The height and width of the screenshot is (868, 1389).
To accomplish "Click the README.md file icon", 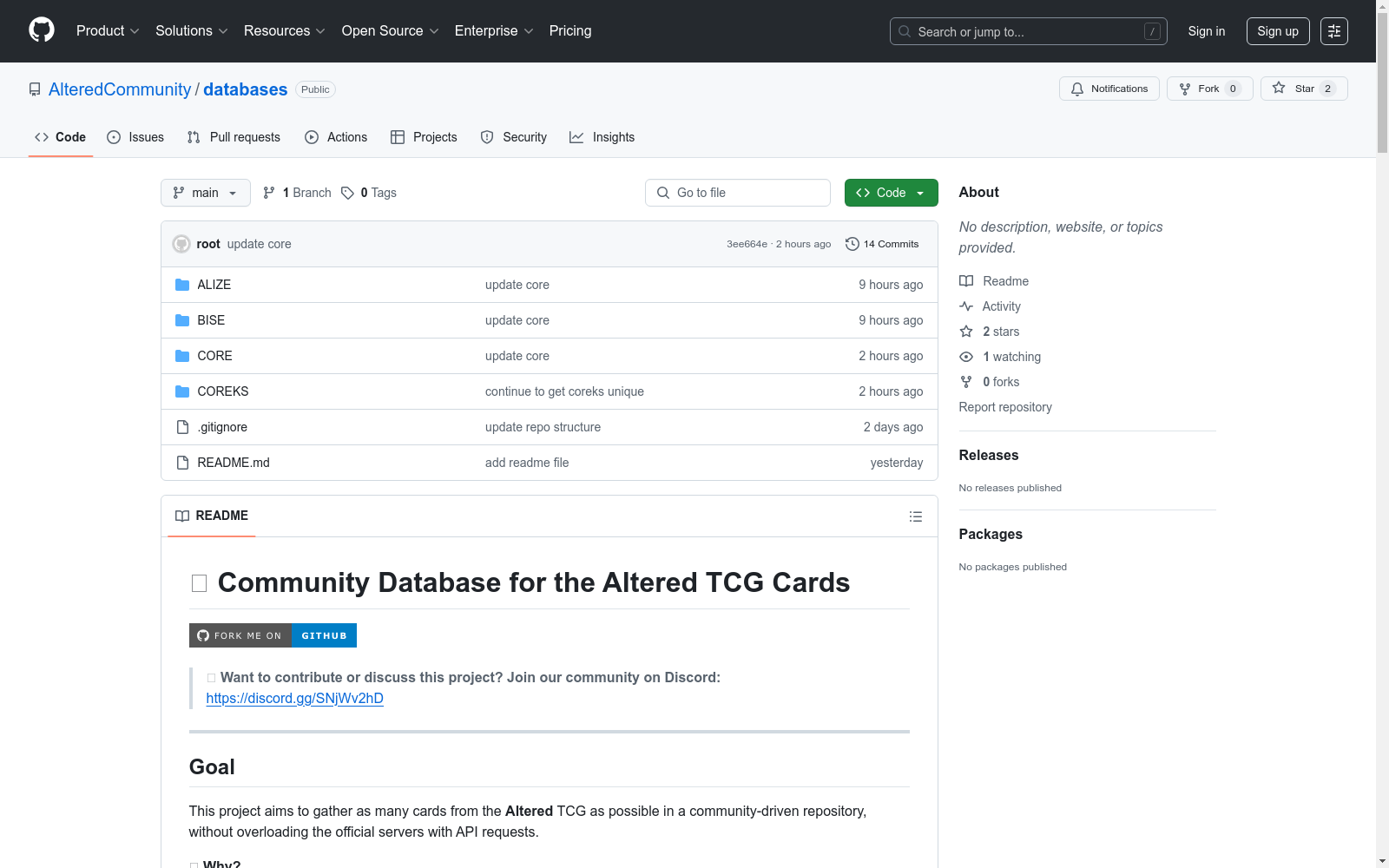I will point(182,463).
